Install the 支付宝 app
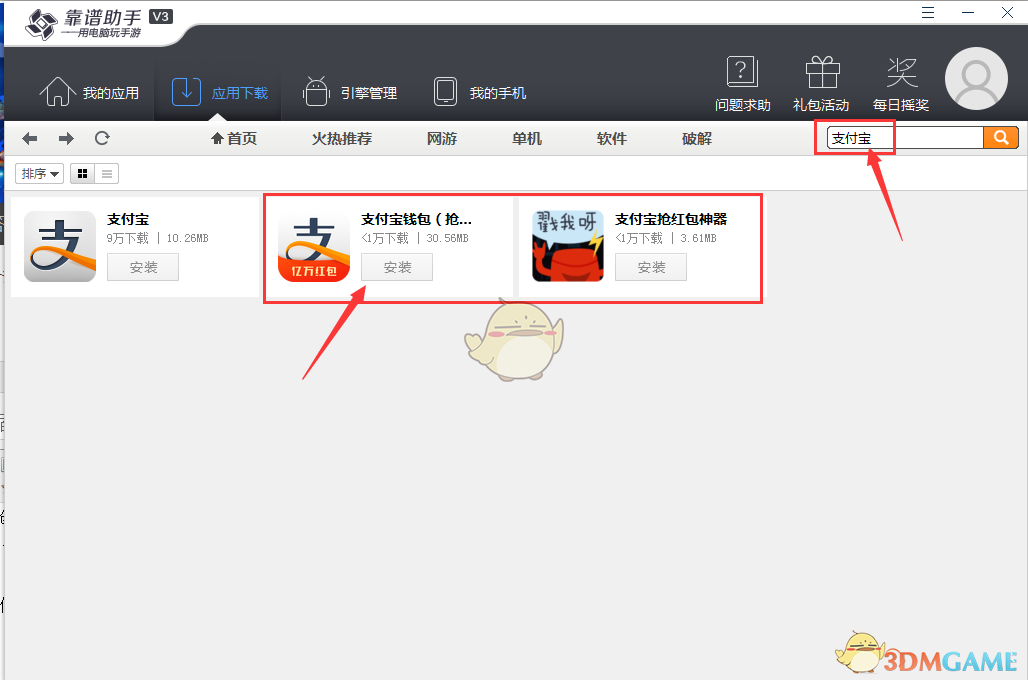The image size is (1028, 680). [x=143, y=267]
